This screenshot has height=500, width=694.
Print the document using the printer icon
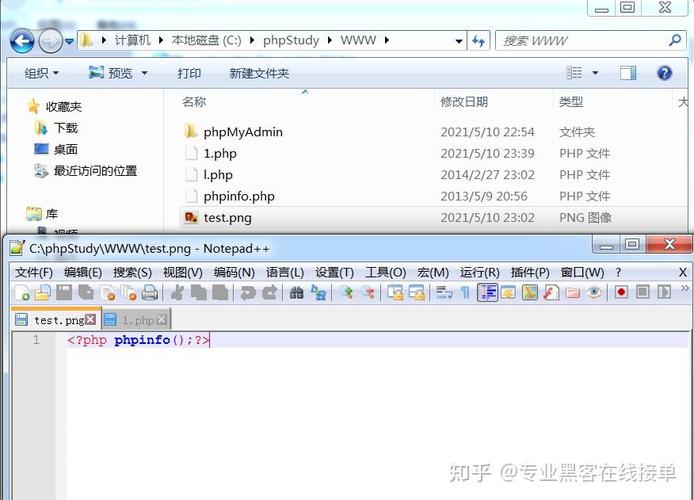[150, 293]
